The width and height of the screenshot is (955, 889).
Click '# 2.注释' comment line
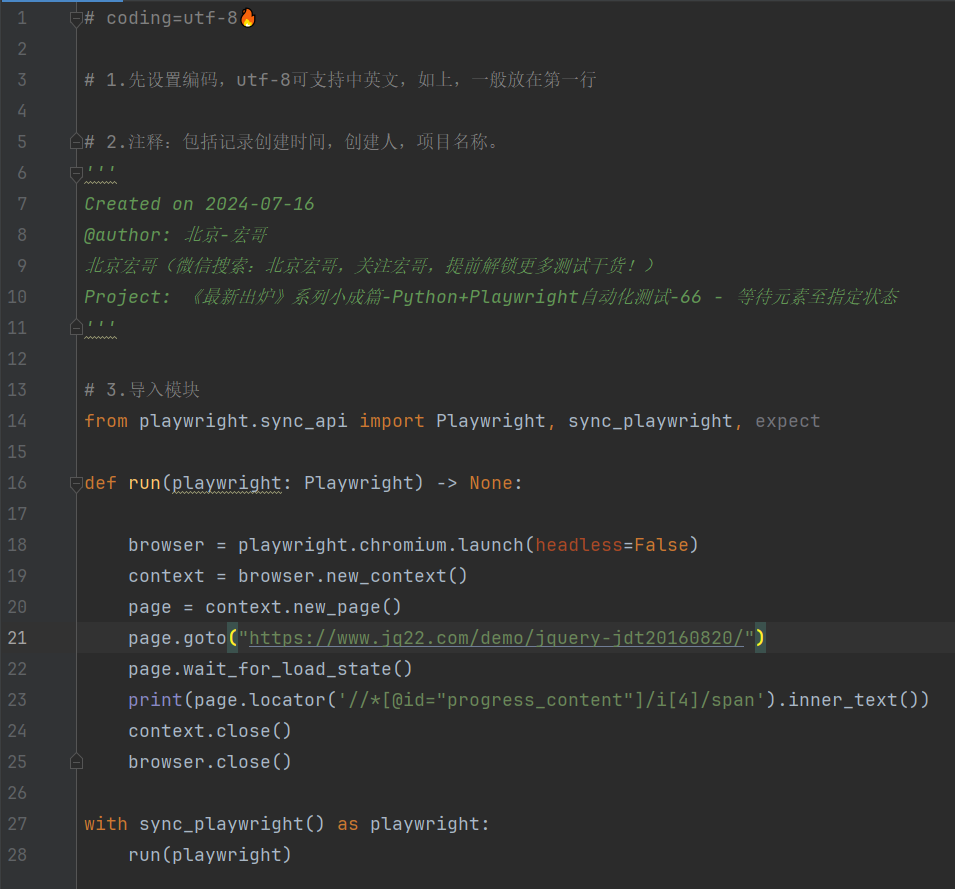292,142
